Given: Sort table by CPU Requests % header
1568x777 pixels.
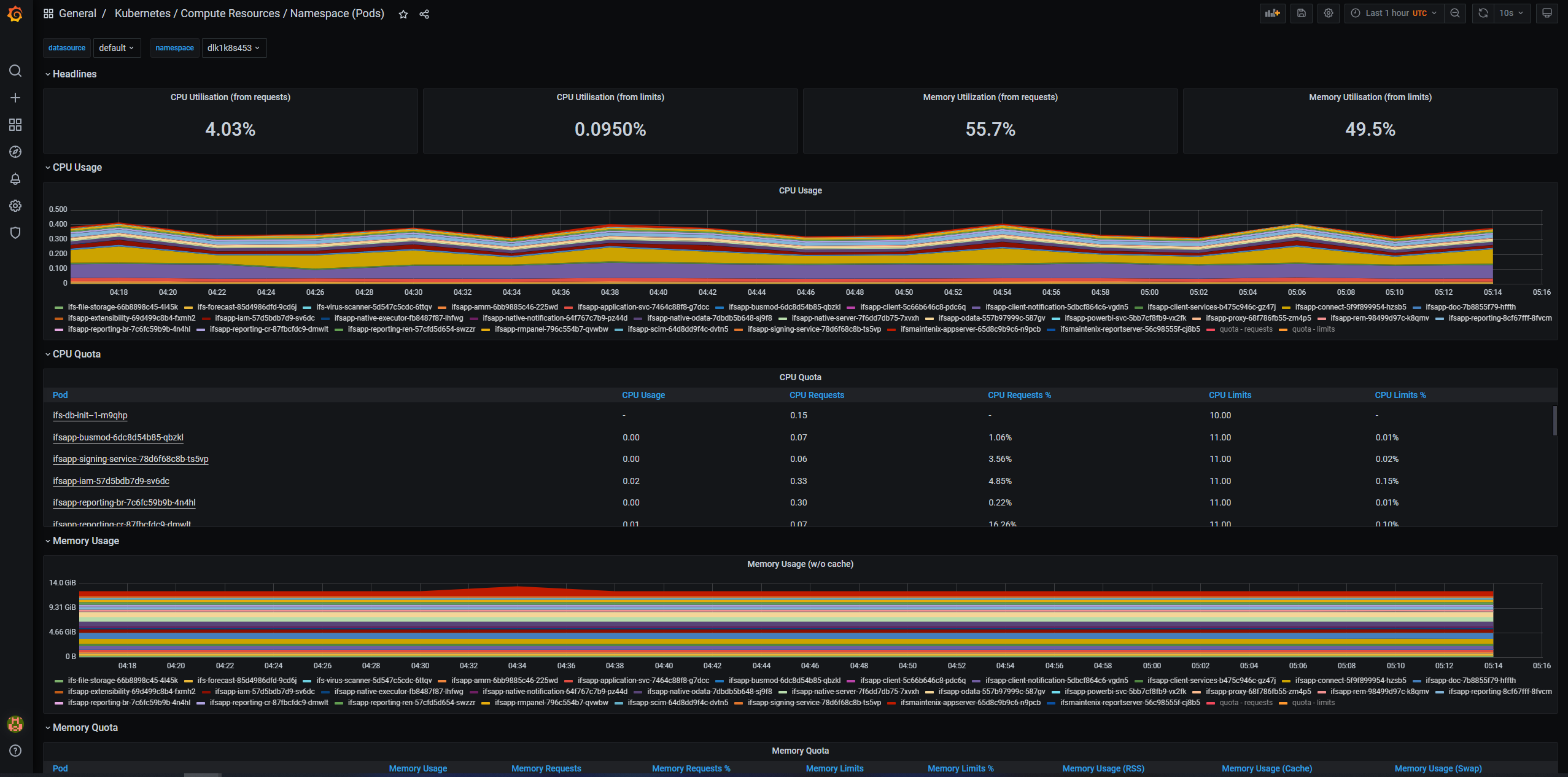Looking at the screenshot, I should (1019, 395).
